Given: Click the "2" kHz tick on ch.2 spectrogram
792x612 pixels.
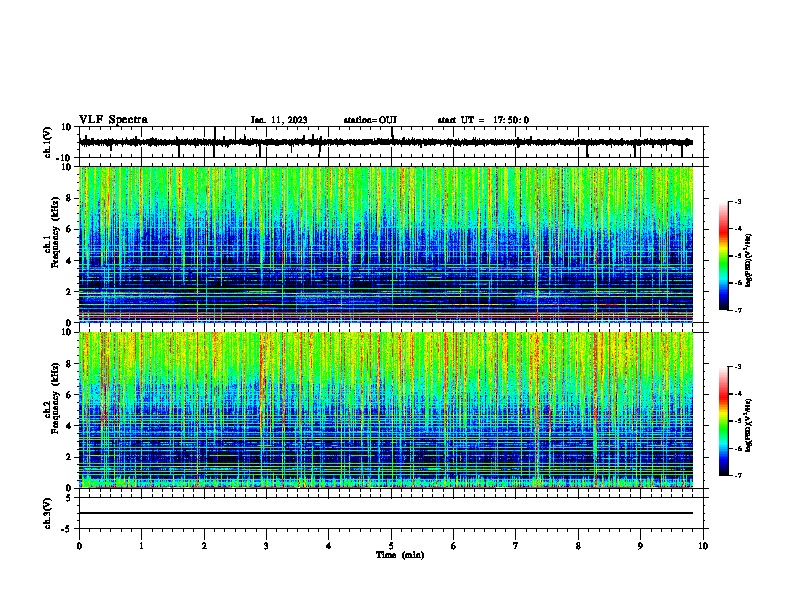Looking at the screenshot, I should tap(69, 457).
